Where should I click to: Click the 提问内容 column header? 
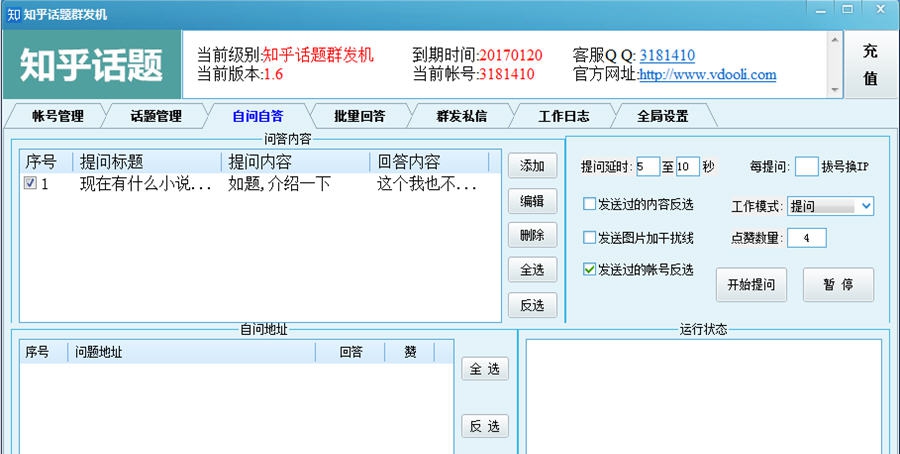pyautogui.click(x=295, y=162)
